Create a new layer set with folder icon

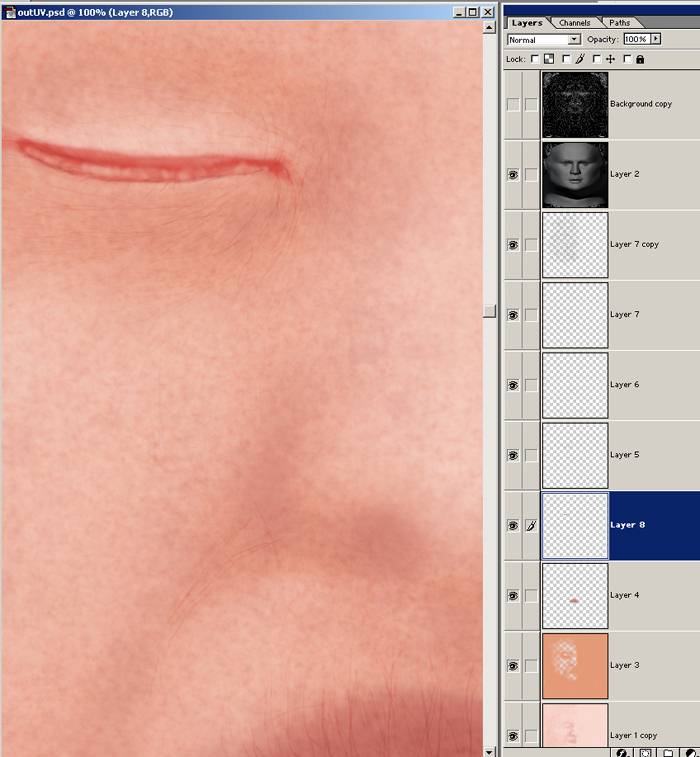click(x=668, y=751)
